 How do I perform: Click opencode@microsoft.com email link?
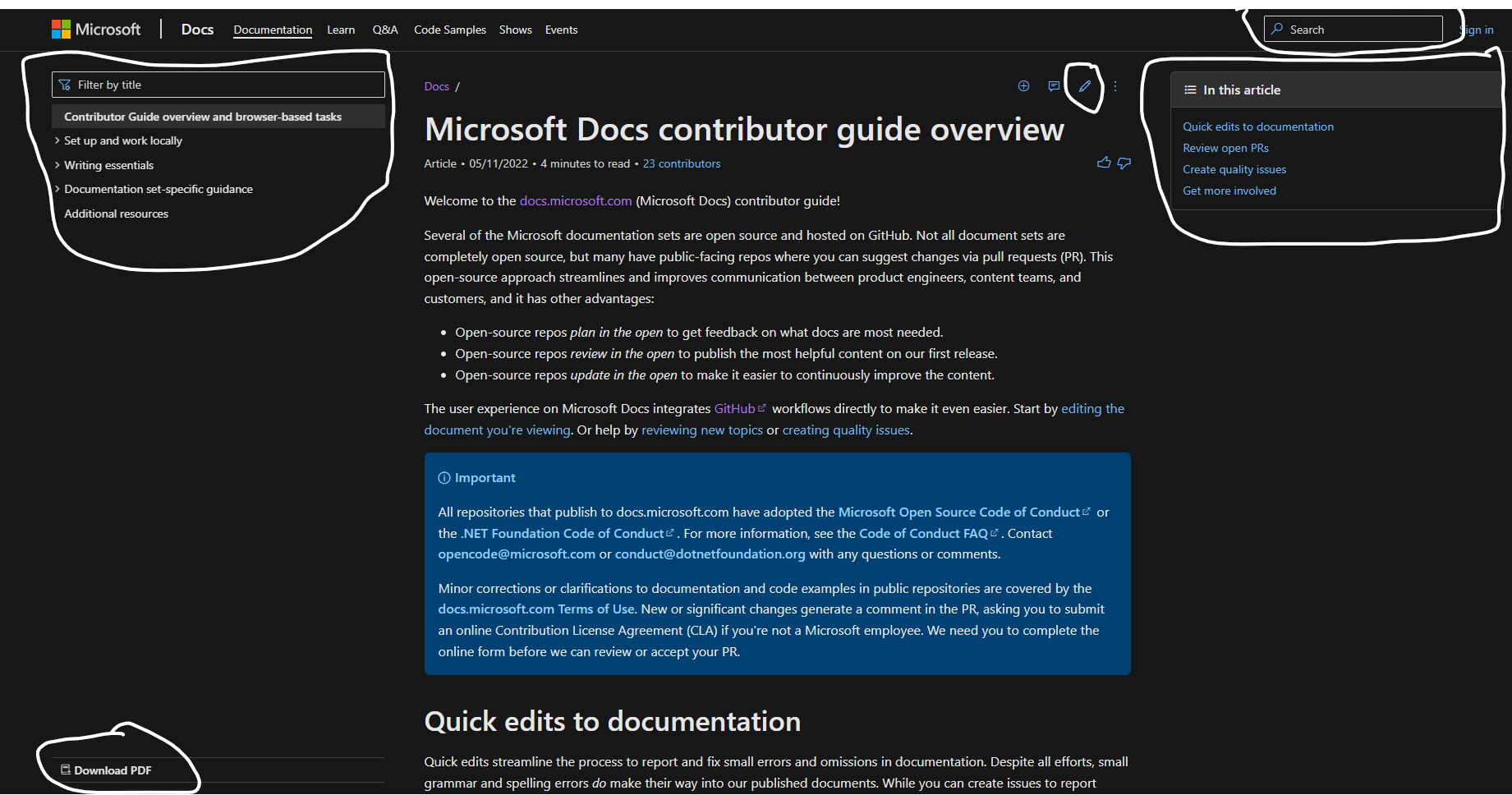coord(517,554)
